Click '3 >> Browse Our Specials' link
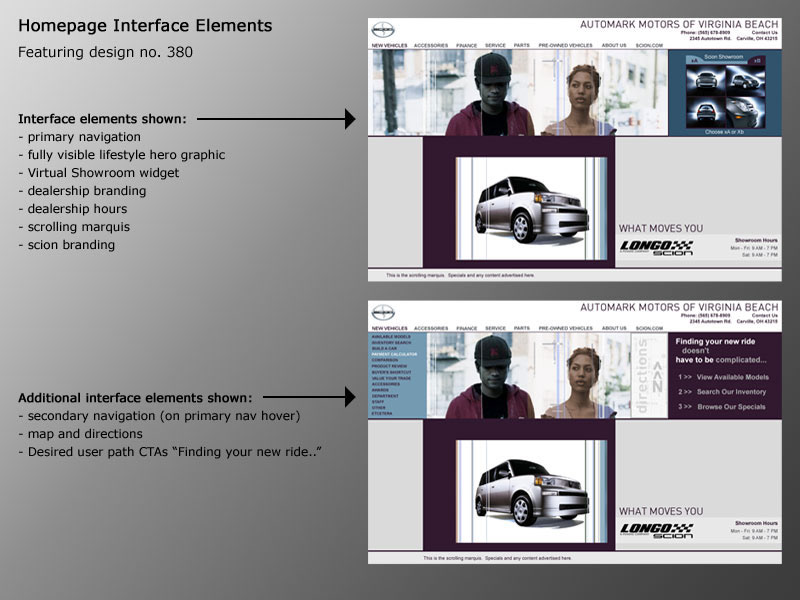 (x=721, y=407)
